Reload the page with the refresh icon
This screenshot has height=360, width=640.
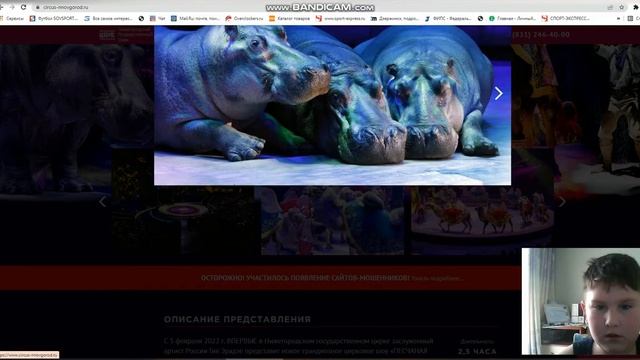23,7
